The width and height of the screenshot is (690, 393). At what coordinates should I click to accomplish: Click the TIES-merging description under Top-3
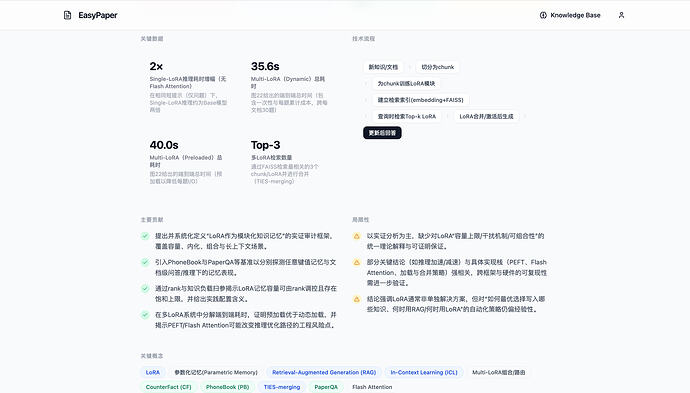coord(285,174)
